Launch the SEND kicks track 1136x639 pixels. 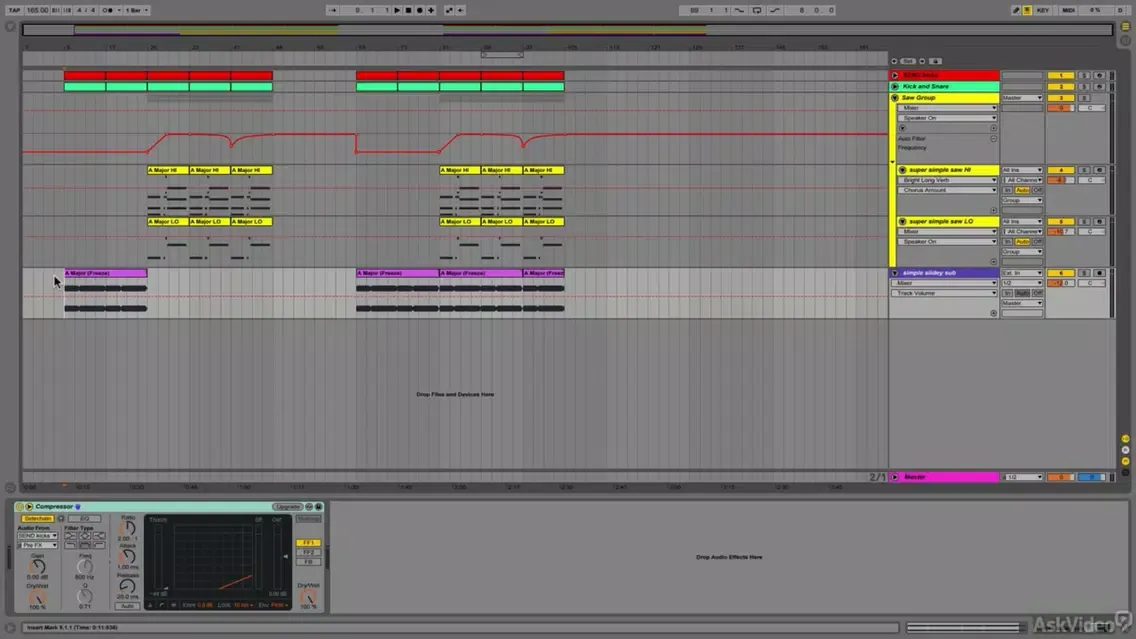(895, 75)
